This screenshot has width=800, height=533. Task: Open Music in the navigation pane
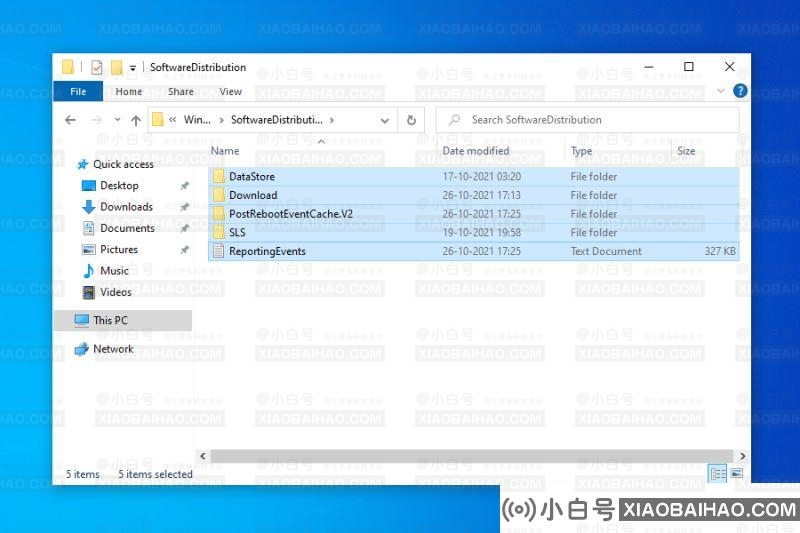pyautogui.click(x=114, y=271)
